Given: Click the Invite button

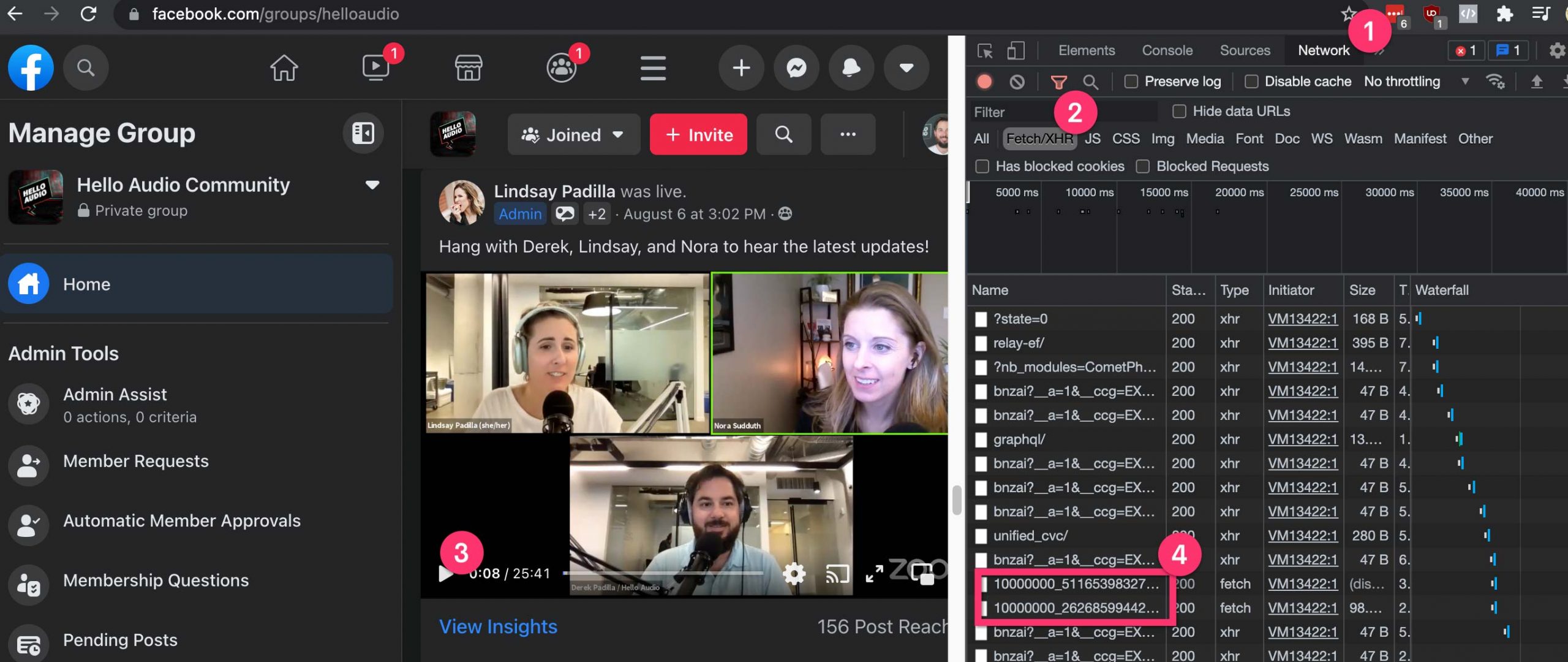Looking at the screenshot, I should [x=698, y=134].
